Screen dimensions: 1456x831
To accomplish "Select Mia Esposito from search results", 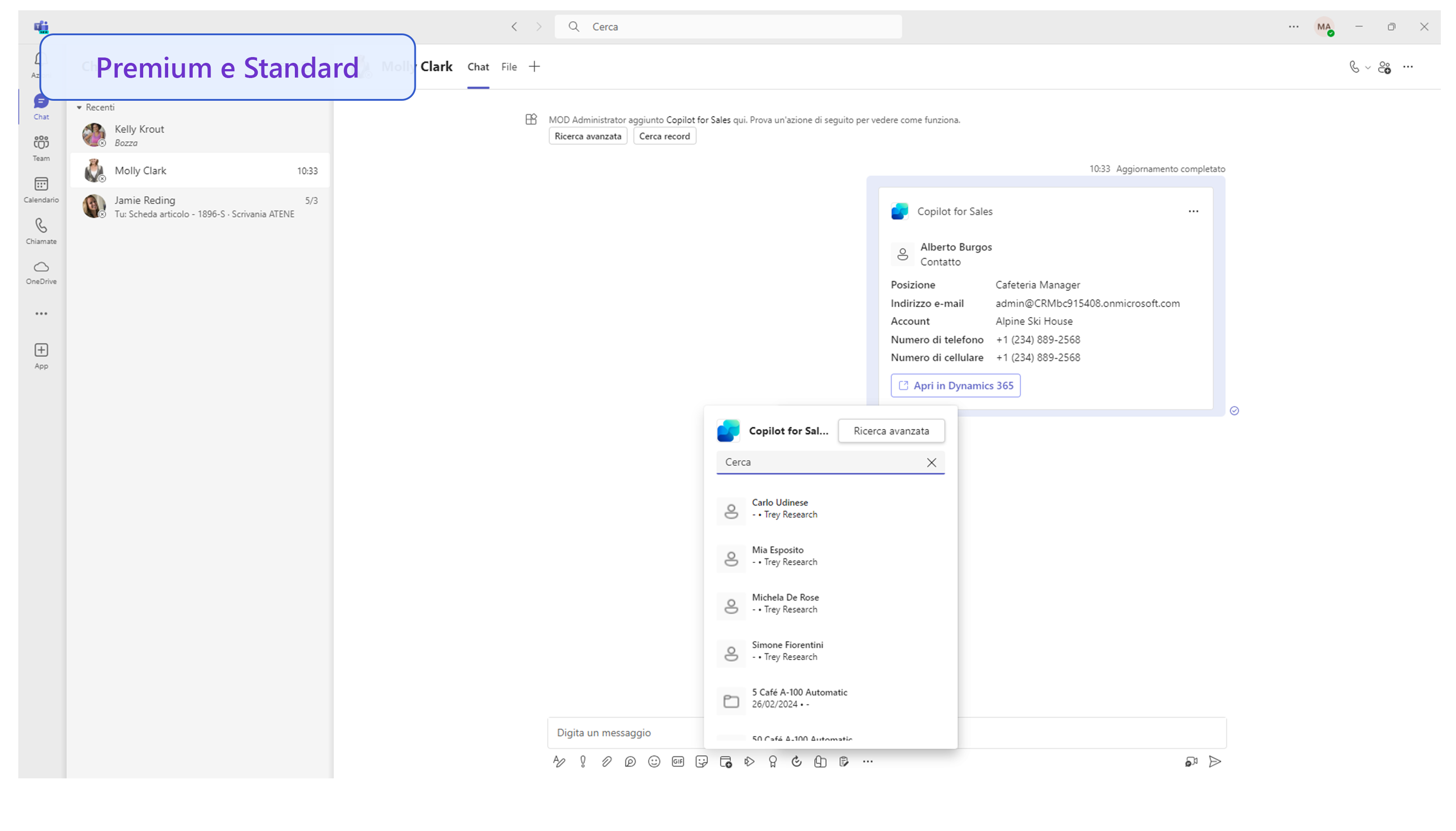I will [x=777, y=555].
